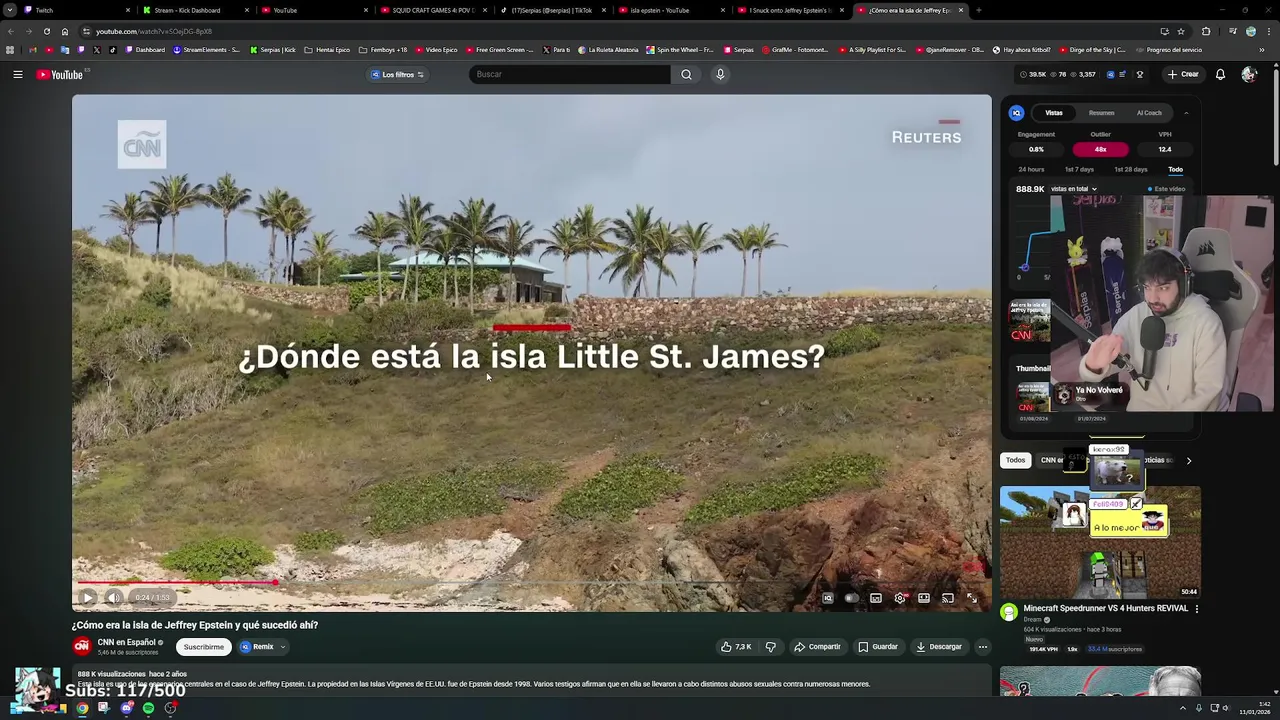
Task: Open the Spin the Wheel bookmark
Action: [680, 50]
